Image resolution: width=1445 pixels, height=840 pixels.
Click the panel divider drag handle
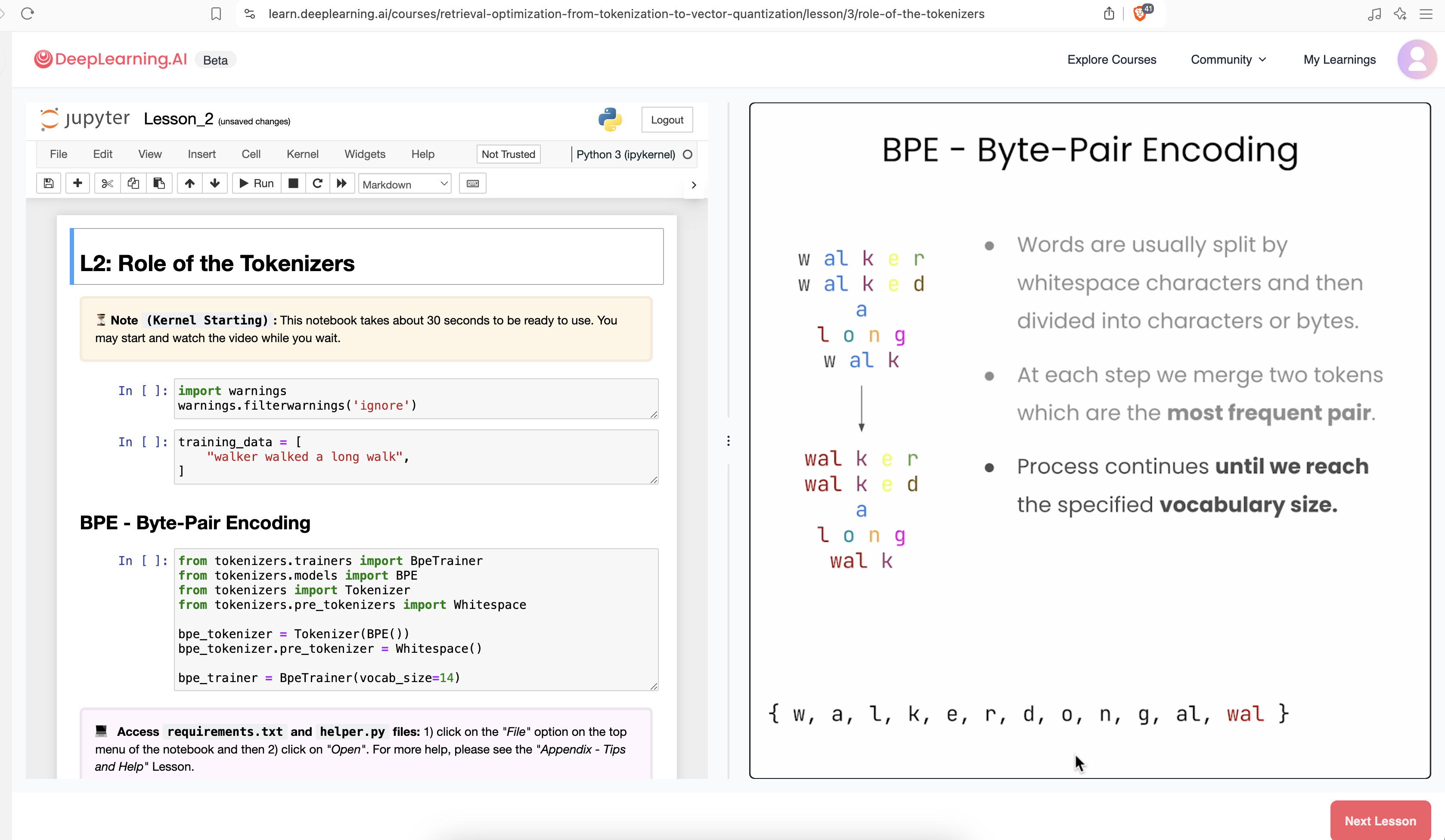(728, 441)
